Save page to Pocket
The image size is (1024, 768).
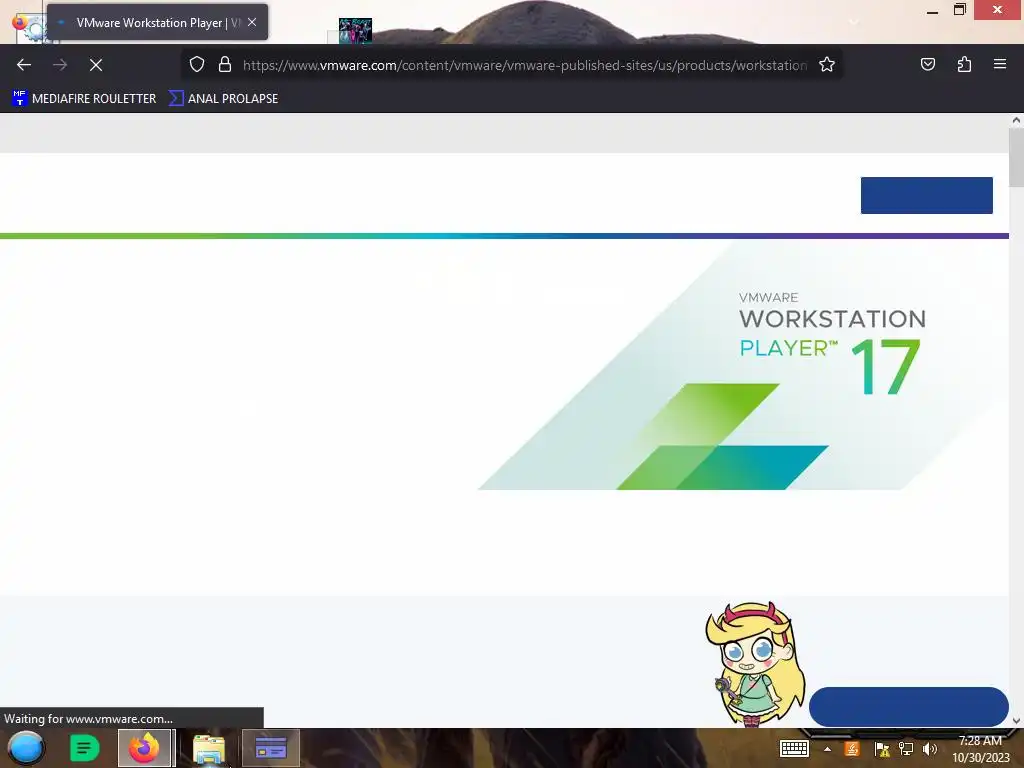click(x=927, y=64)
